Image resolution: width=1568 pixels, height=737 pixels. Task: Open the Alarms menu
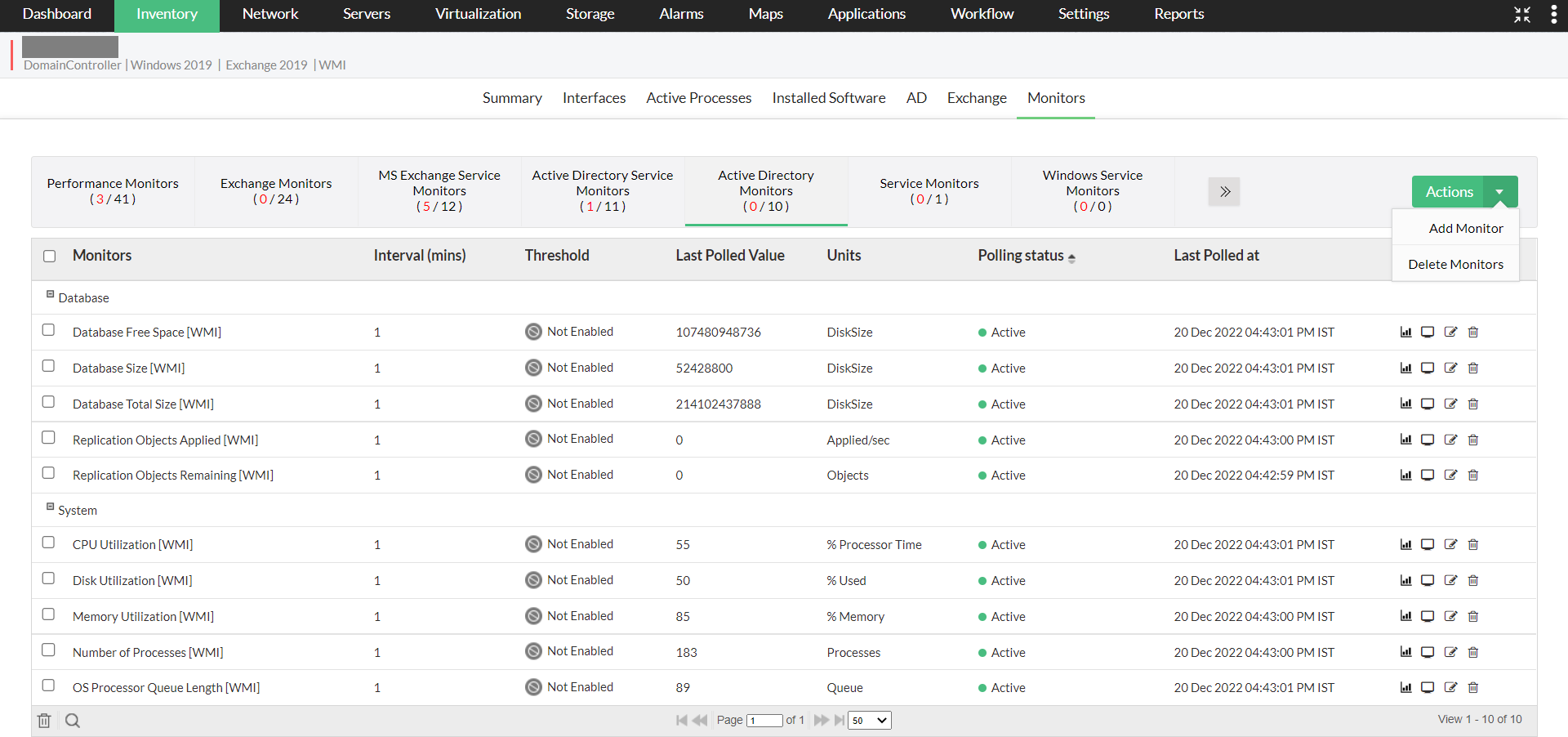[681, 15]
